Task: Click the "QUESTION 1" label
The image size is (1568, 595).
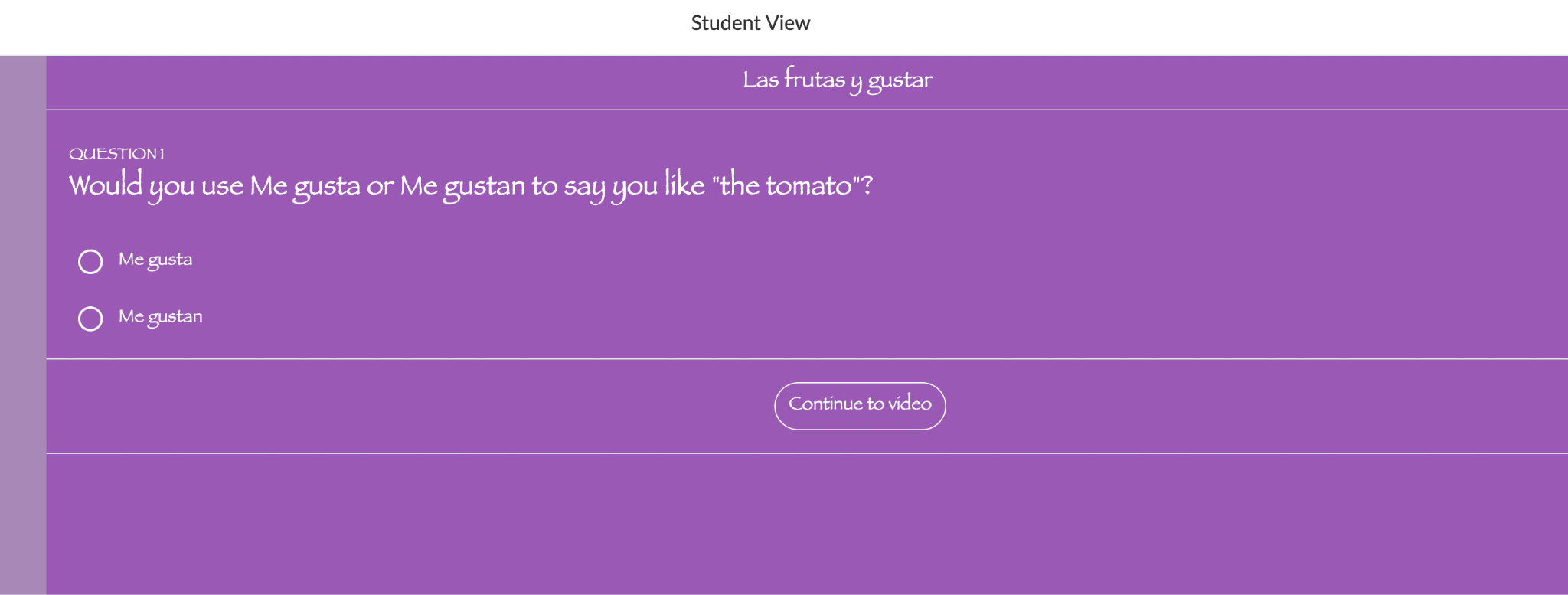Action: coord(116,154)
